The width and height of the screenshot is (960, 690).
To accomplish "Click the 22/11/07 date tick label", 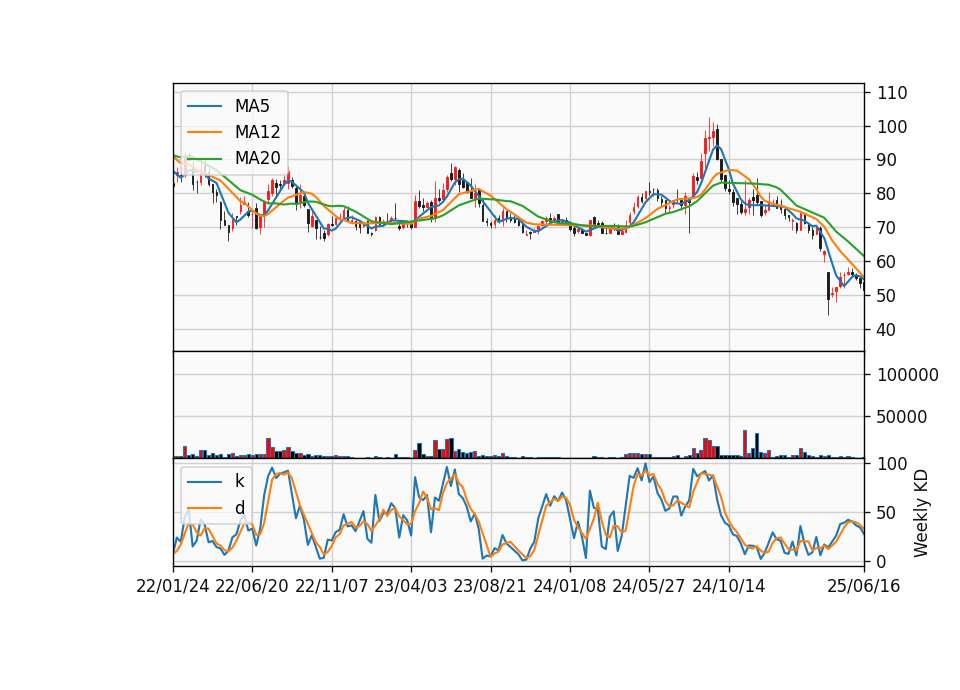I will pyautogui.click(x=332, y=586).
